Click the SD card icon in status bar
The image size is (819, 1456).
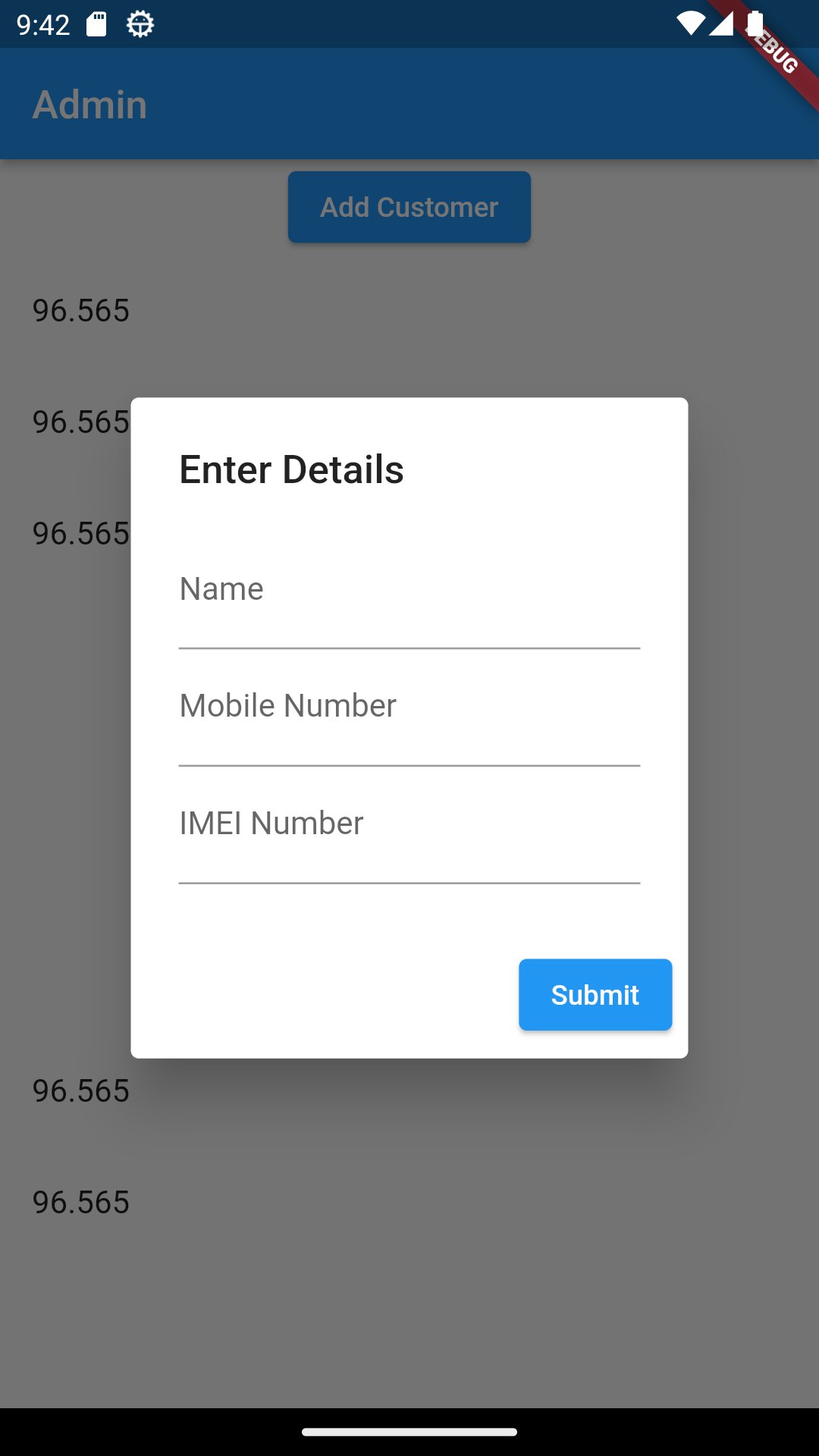97,23
